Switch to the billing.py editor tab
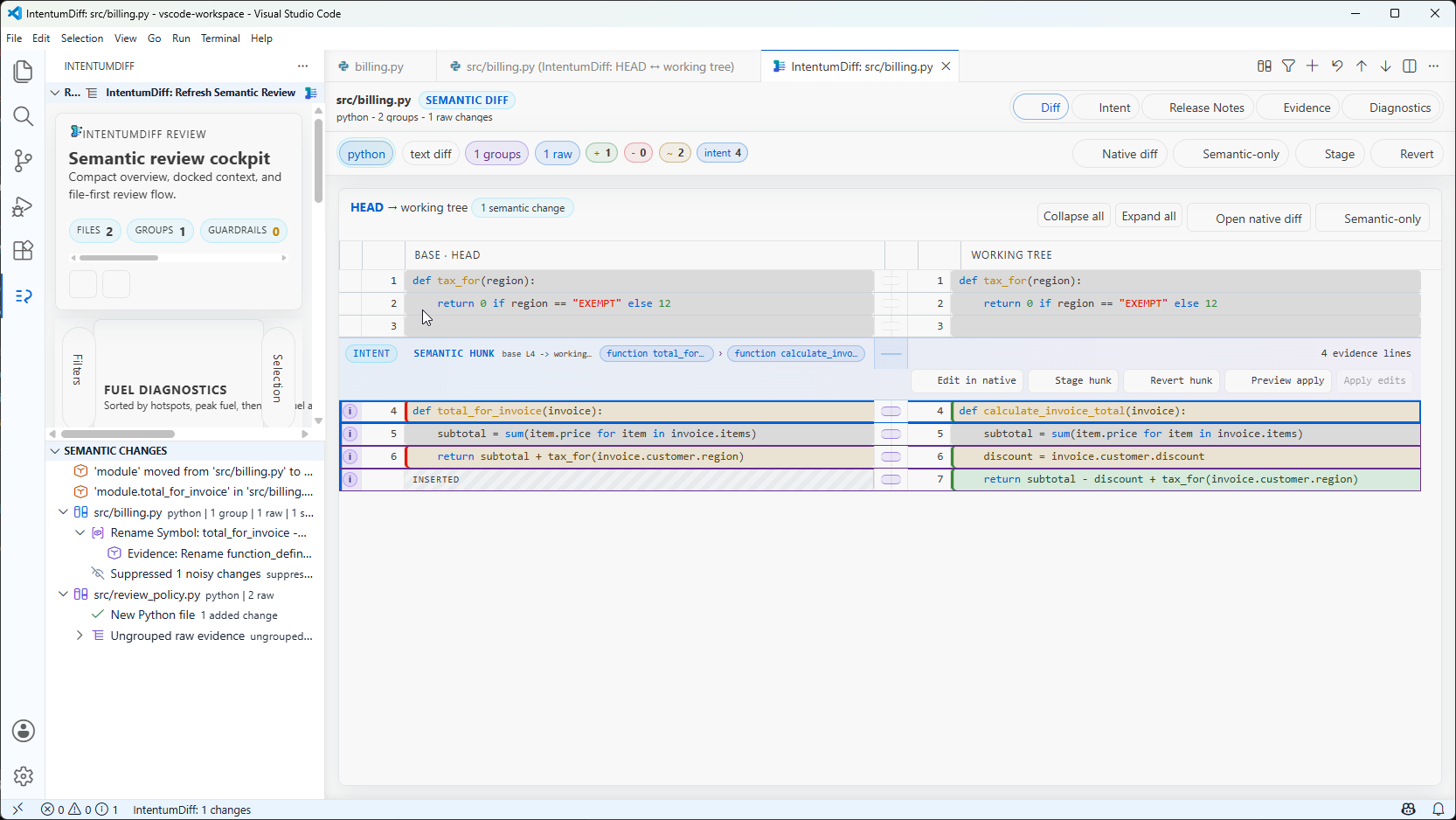 click(379, 66)
